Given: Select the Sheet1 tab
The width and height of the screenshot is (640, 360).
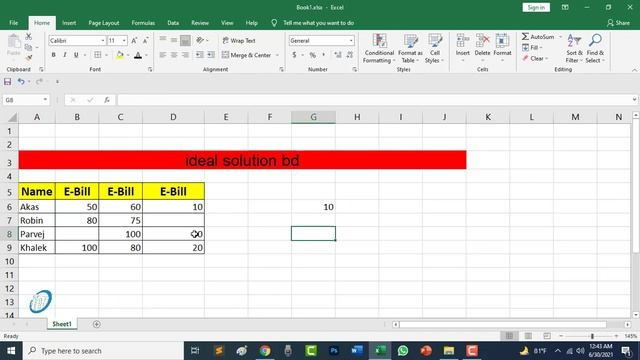Looking at the screenshot, I should [62, 324].
